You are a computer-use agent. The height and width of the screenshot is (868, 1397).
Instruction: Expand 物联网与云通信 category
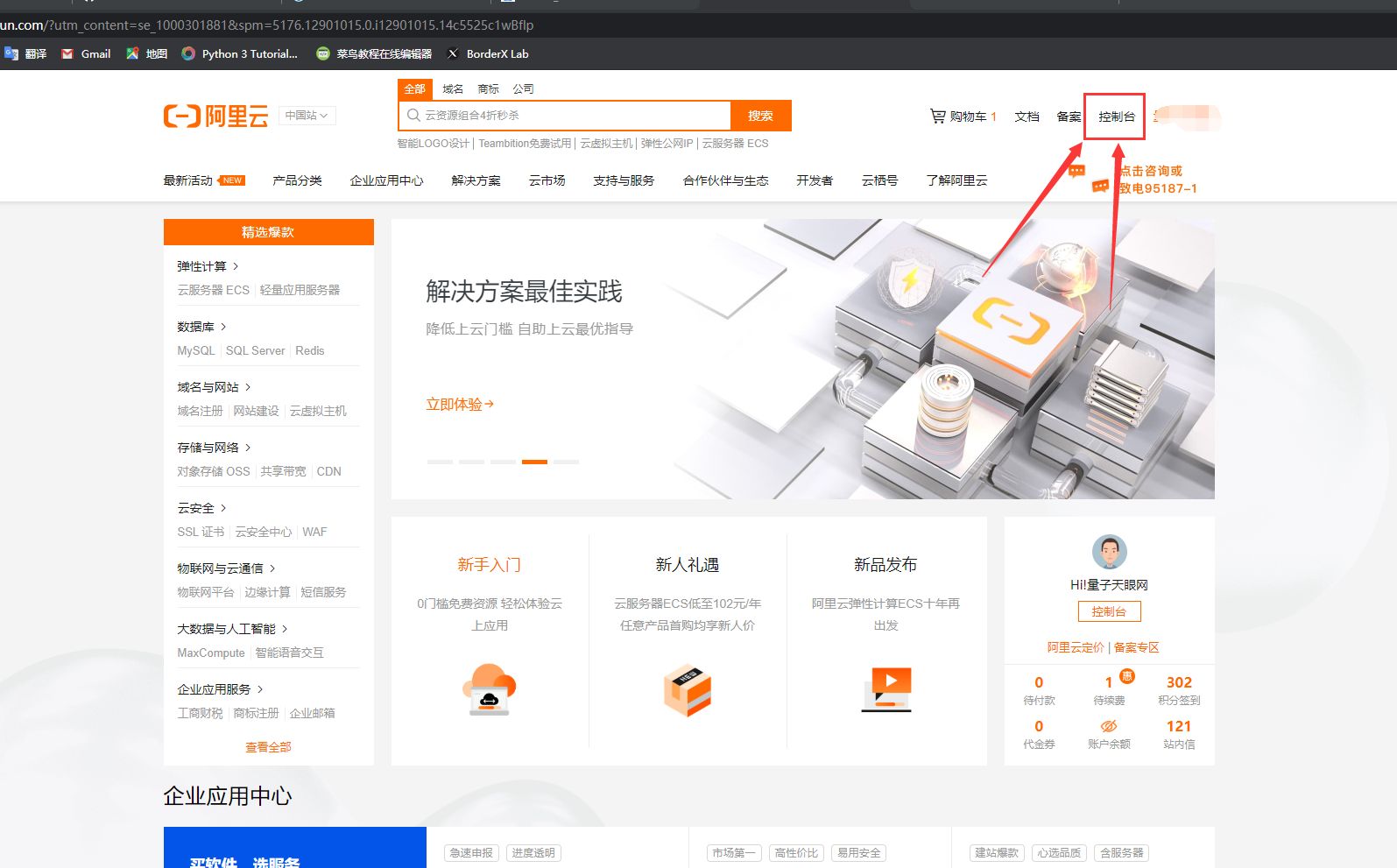click(x=226, y=568)
